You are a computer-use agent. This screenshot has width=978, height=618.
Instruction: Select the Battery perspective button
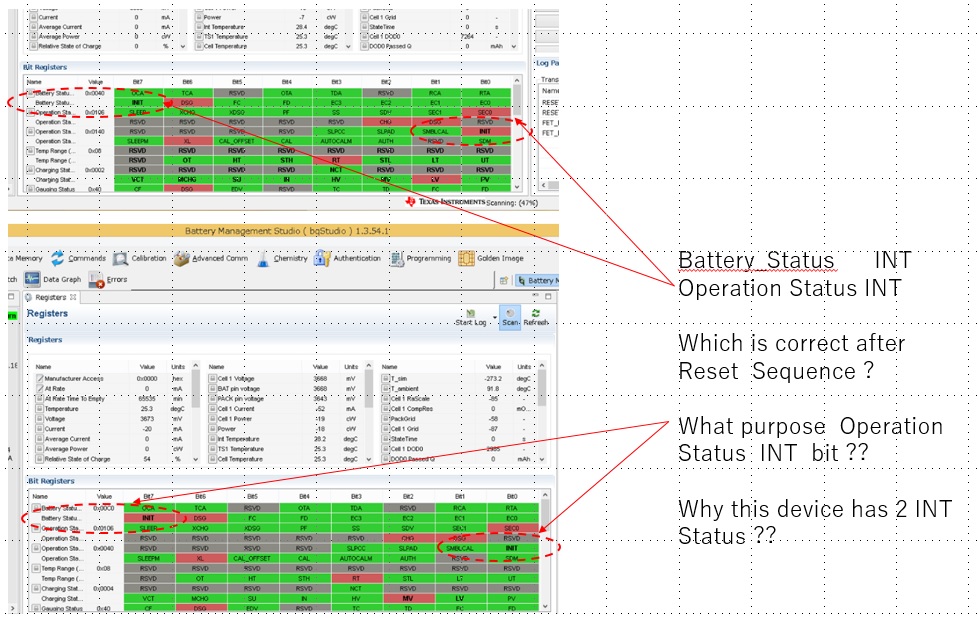pyautogui.click(x=537, y=281)
